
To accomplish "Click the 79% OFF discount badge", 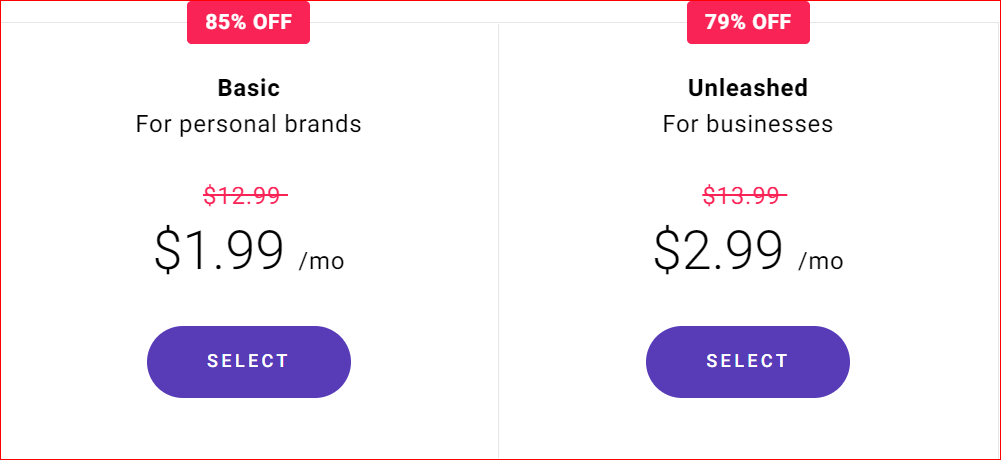I will pos(747,23).
